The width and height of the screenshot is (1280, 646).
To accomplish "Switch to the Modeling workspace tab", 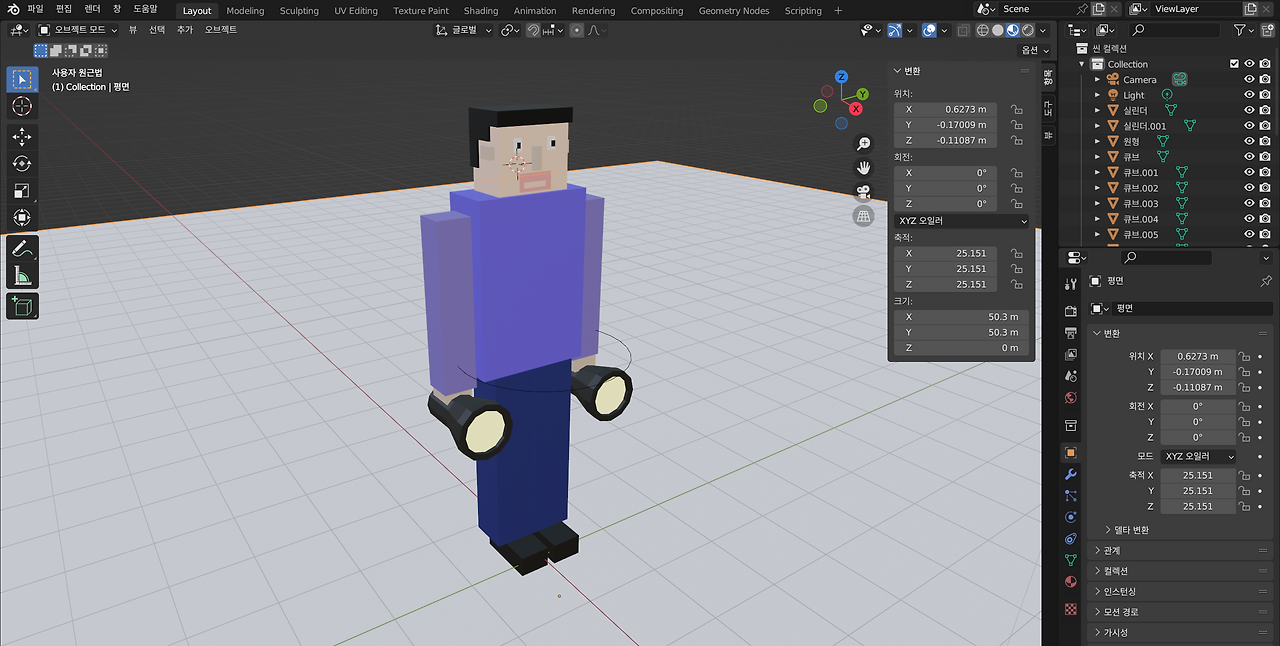I will coord(245,10).
